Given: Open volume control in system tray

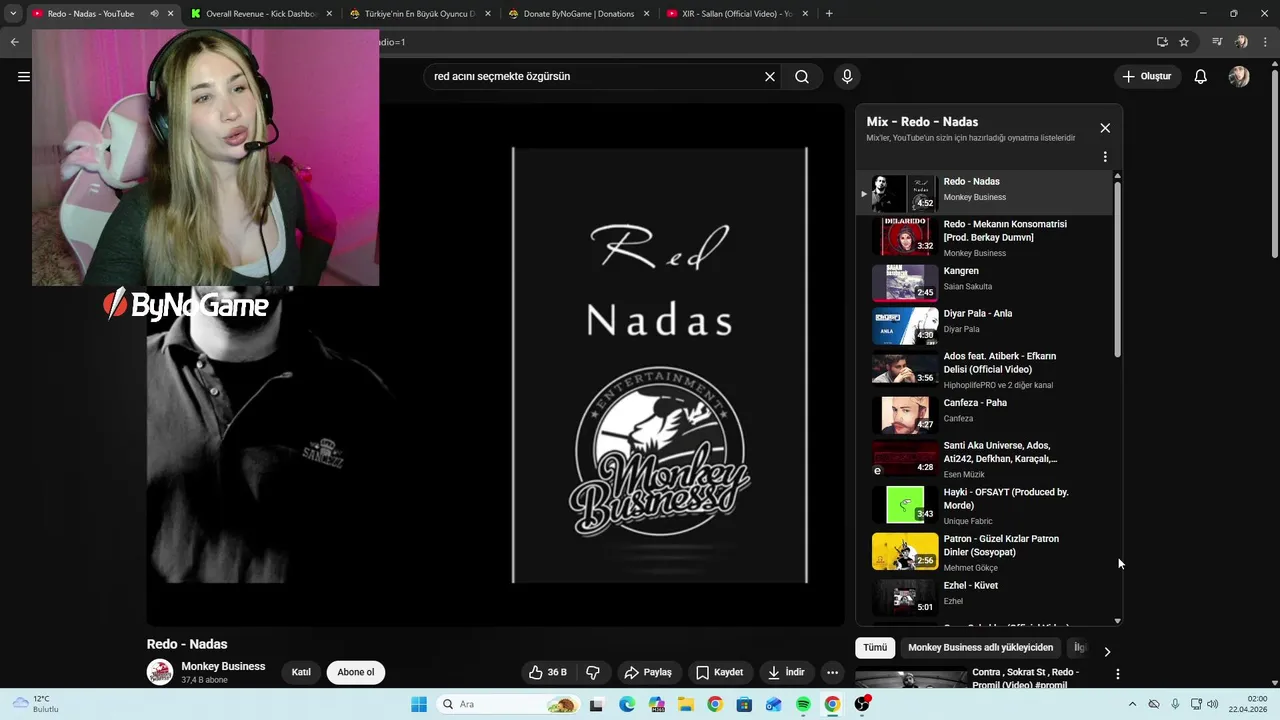Looking at the screenshot, I should 1213,705.
